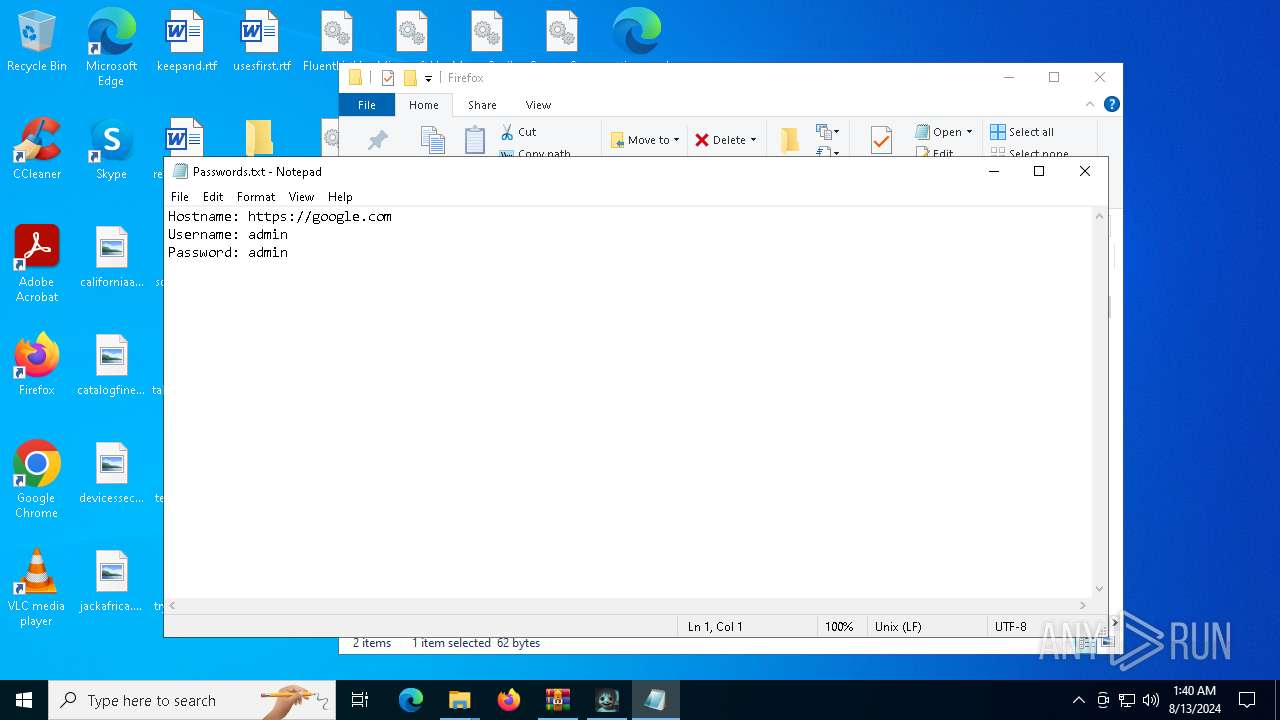Switch to the Share ribbon tab
This screenshot has width=1280, height=720.
coord(482,105)
